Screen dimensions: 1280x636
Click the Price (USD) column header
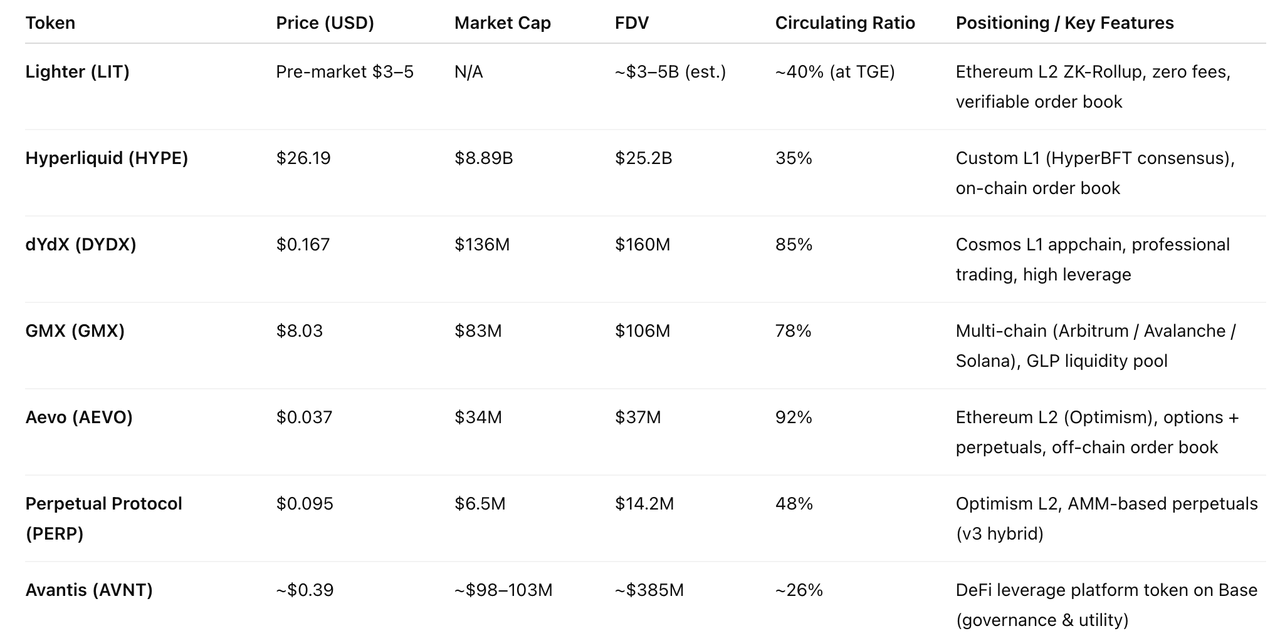point(325,23)
